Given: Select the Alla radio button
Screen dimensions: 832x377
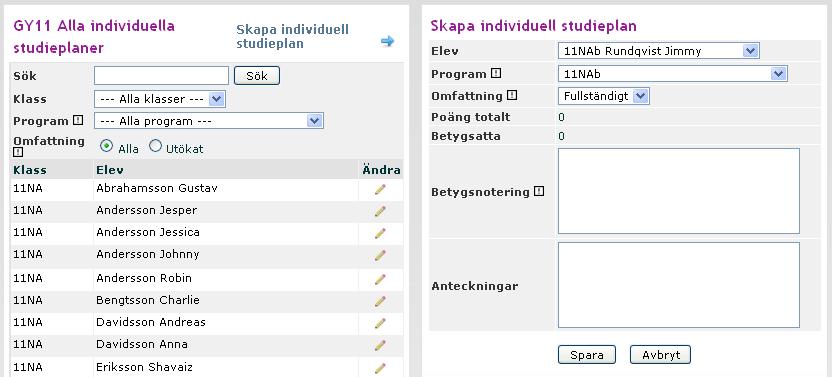Looking at the screenshot, I should tap(106, 146).
